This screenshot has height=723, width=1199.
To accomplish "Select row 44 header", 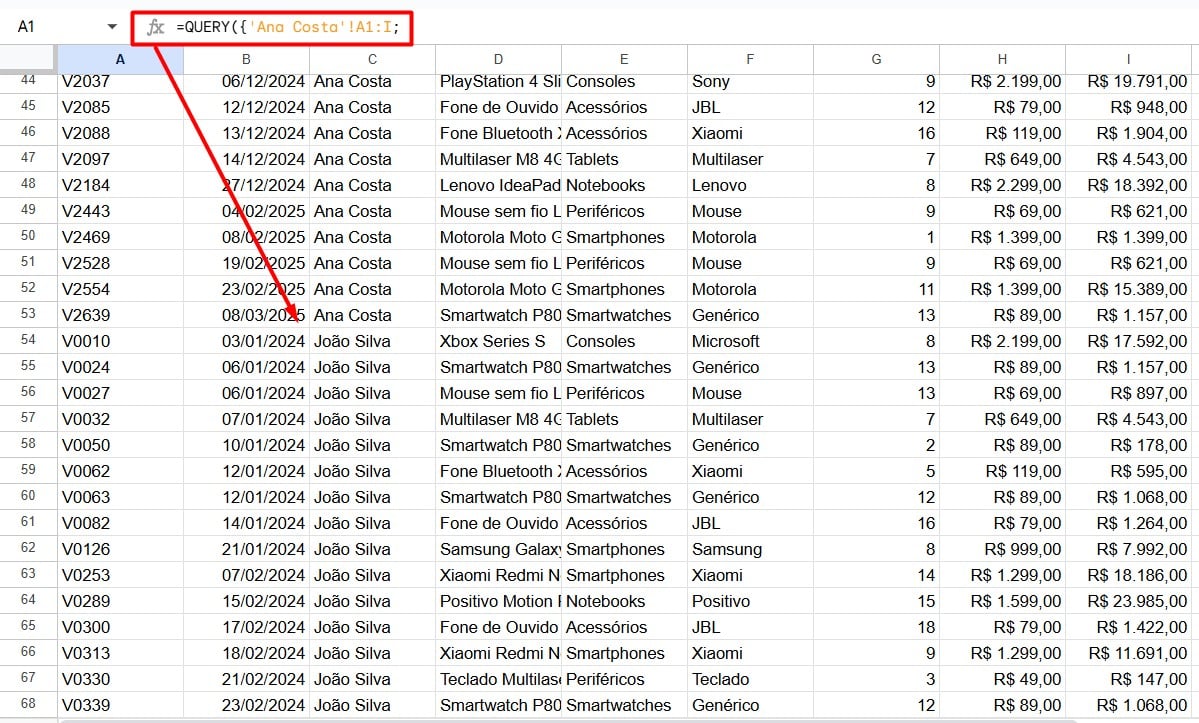I will (x=28, y=80).
